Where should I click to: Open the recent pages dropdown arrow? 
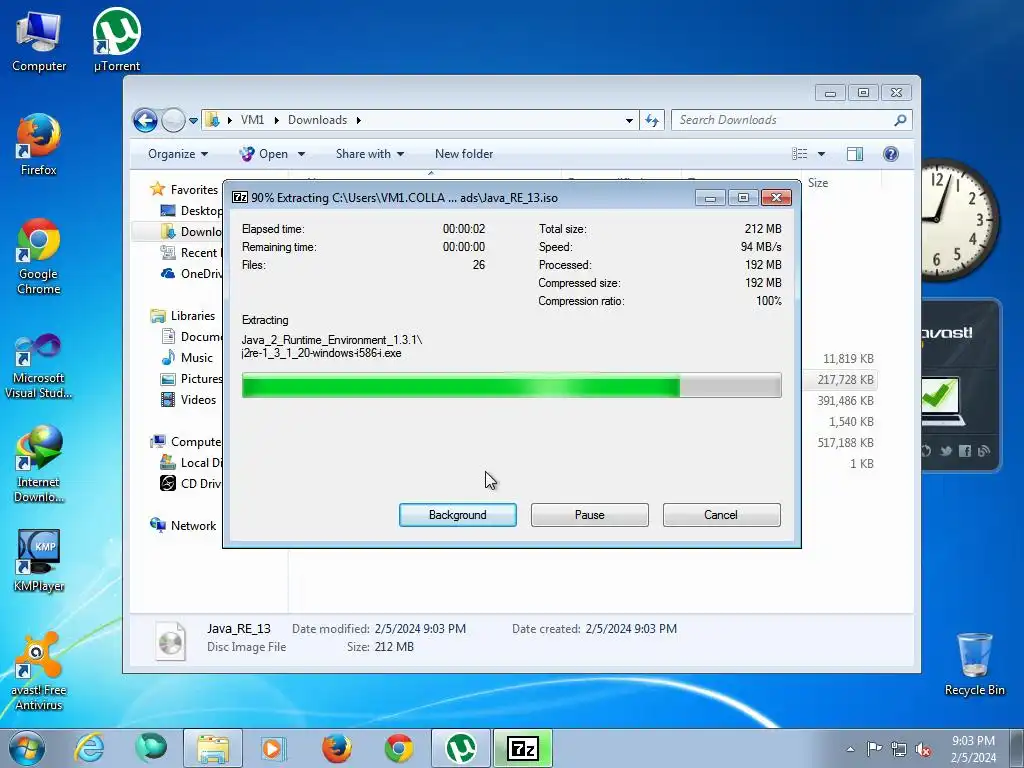point(193,121)
